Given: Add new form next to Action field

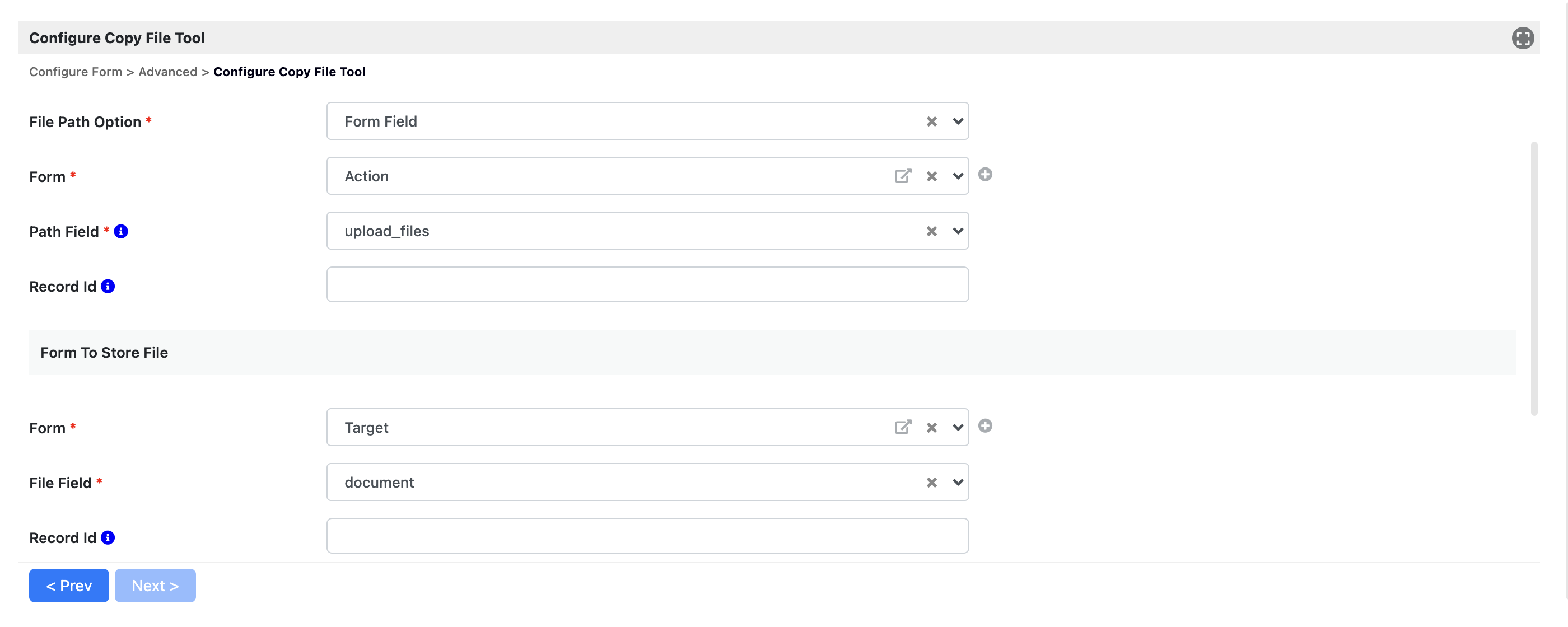Looking at the screenshot, I should [985, 175].
